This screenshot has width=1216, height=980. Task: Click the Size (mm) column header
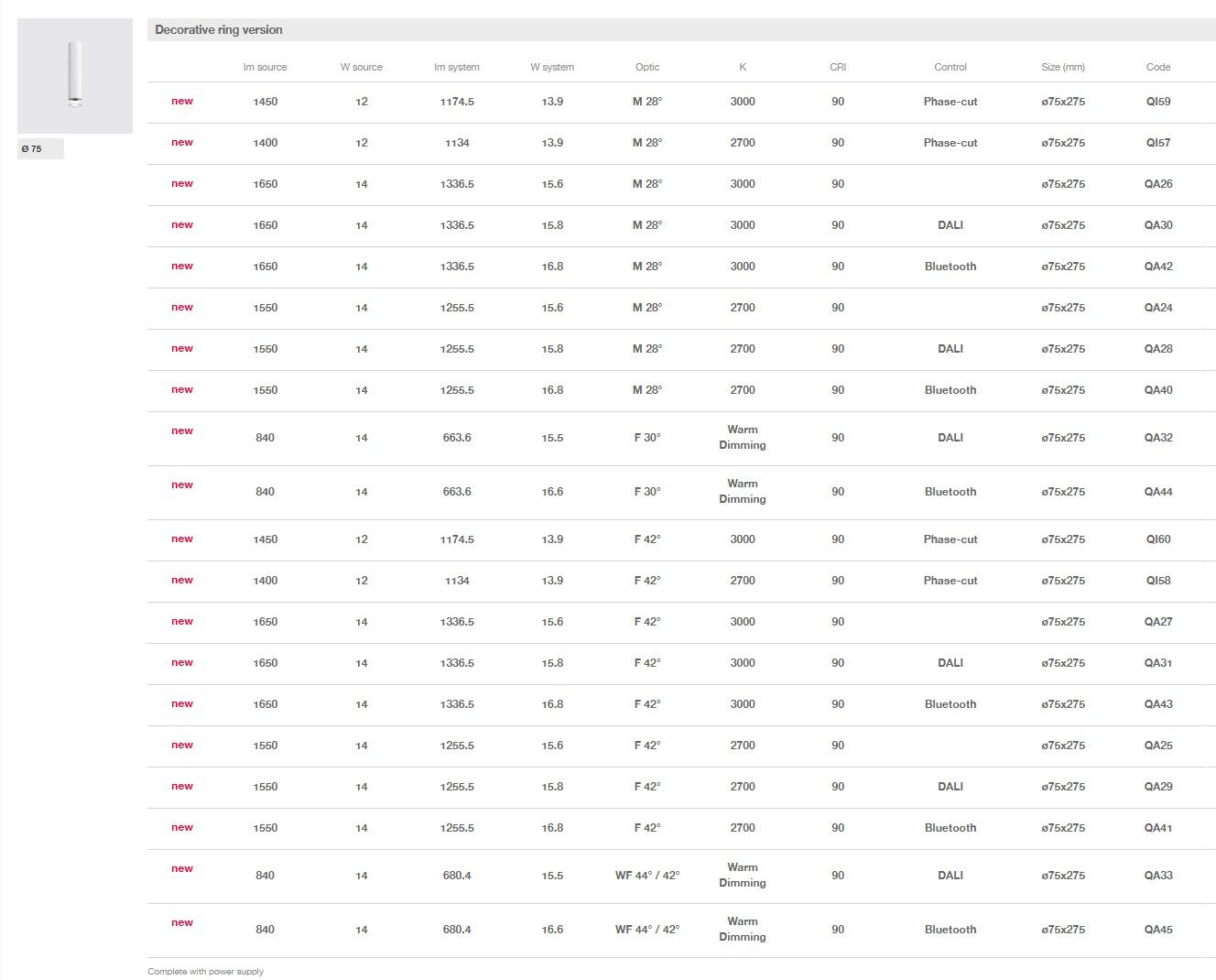(1062, 67)
